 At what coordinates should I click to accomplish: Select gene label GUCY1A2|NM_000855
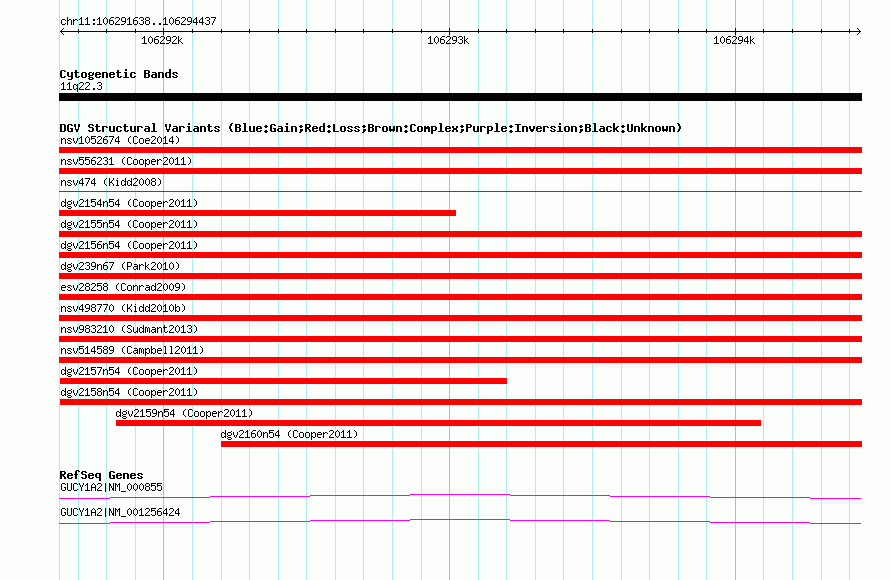(x=111, y=487)
